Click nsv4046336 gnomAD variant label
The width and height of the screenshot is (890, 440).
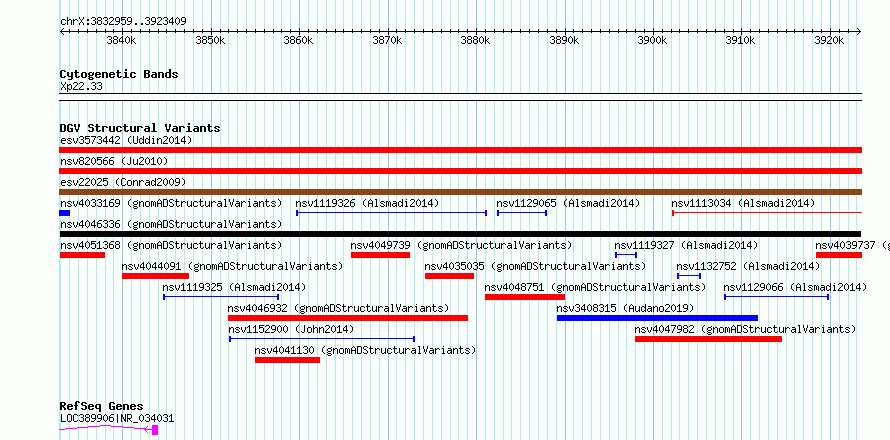[171, 224]
